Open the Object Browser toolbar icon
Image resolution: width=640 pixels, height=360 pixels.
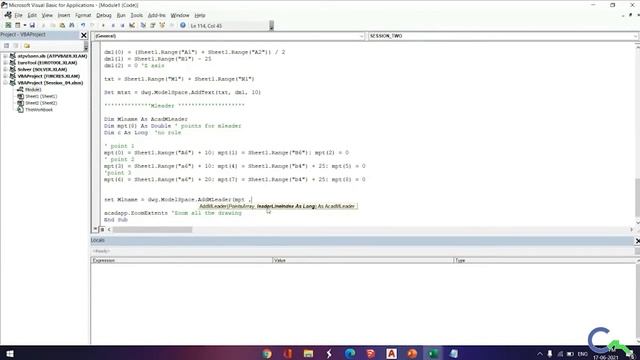click(x=162, y=25)
